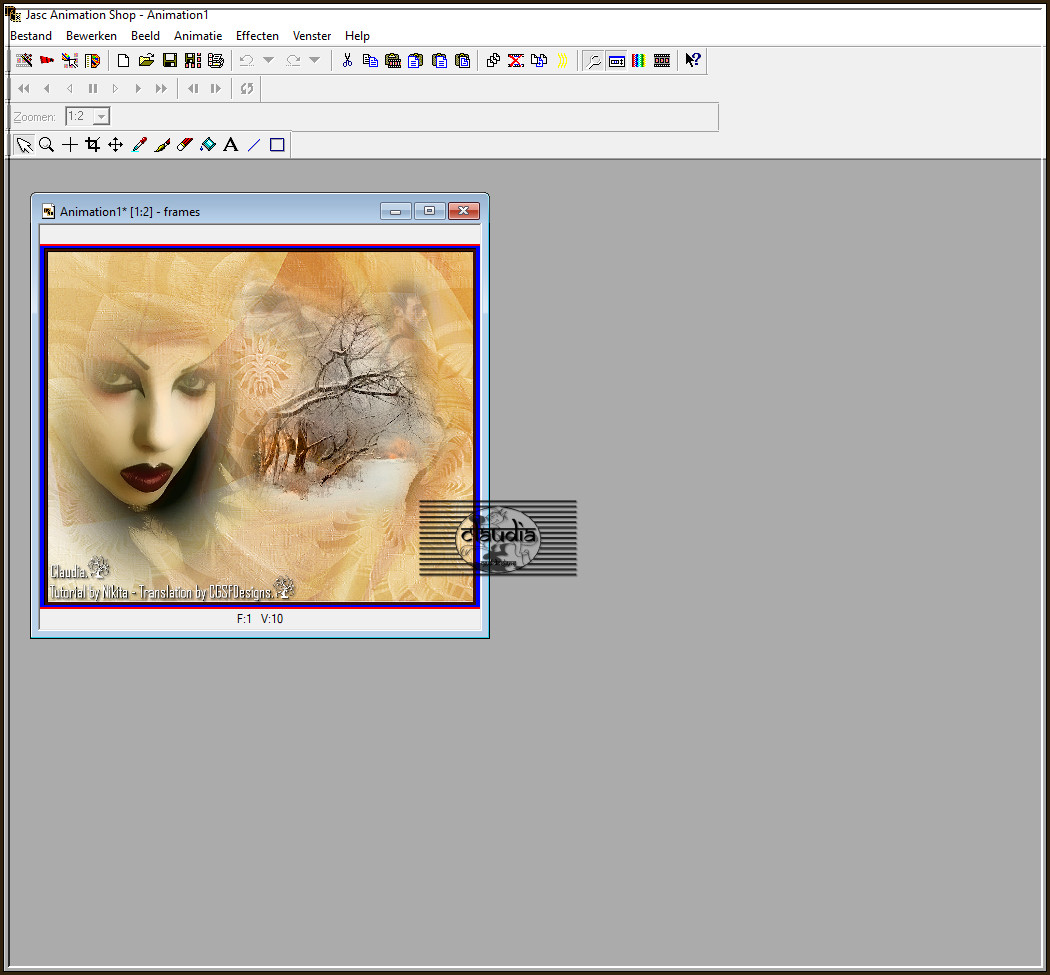This screenshot has height=975, width=1050.
Task: Step back with the solid left arrow
Action: point(47,88)
